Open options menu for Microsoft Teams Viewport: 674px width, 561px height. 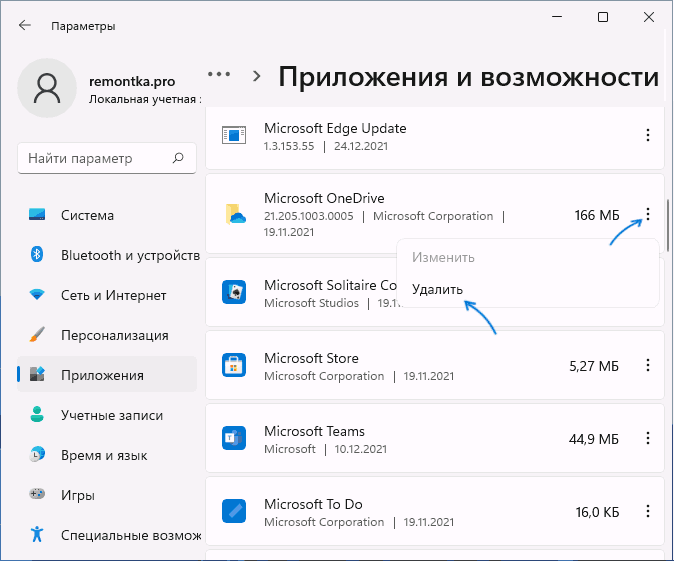coord(647,438)
